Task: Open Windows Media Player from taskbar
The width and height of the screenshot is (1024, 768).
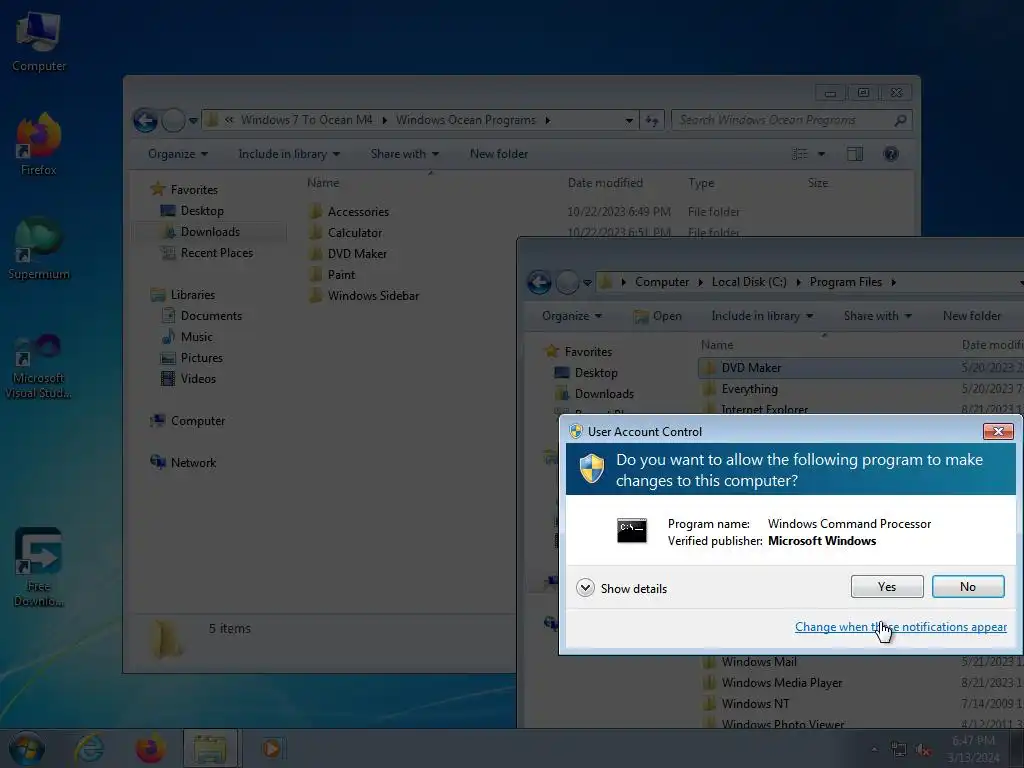Action: click(x=271, y=748)
